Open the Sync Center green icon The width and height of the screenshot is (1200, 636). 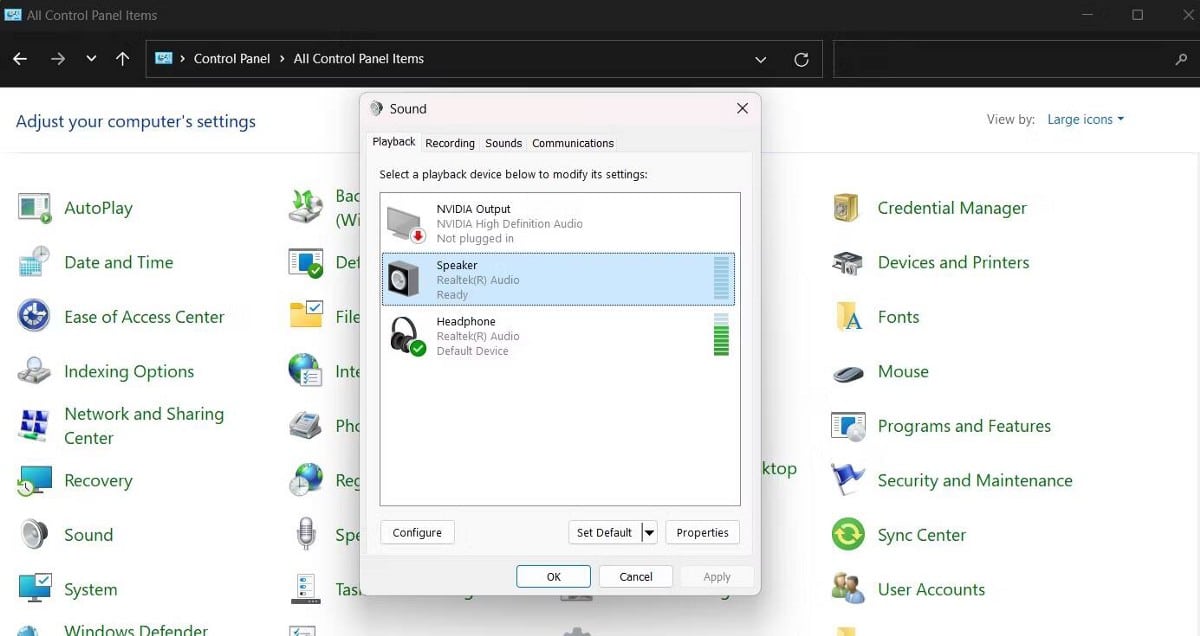click(x=847, y=535)
